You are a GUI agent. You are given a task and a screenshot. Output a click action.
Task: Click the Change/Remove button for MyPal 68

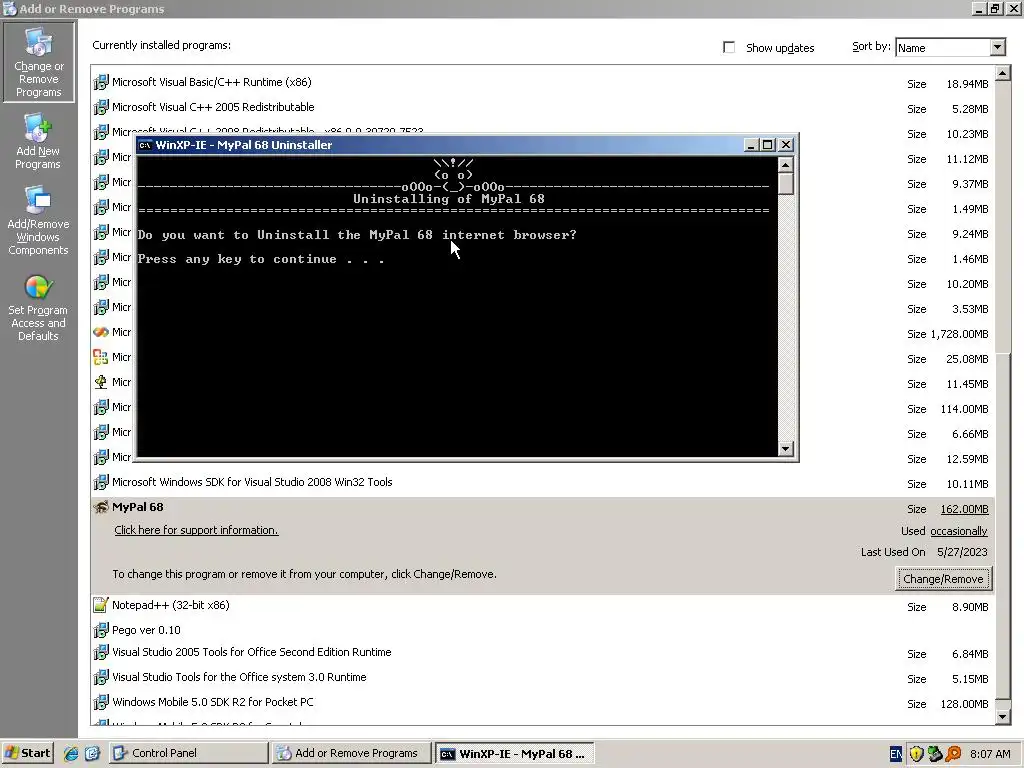click(x=943, y=579)
